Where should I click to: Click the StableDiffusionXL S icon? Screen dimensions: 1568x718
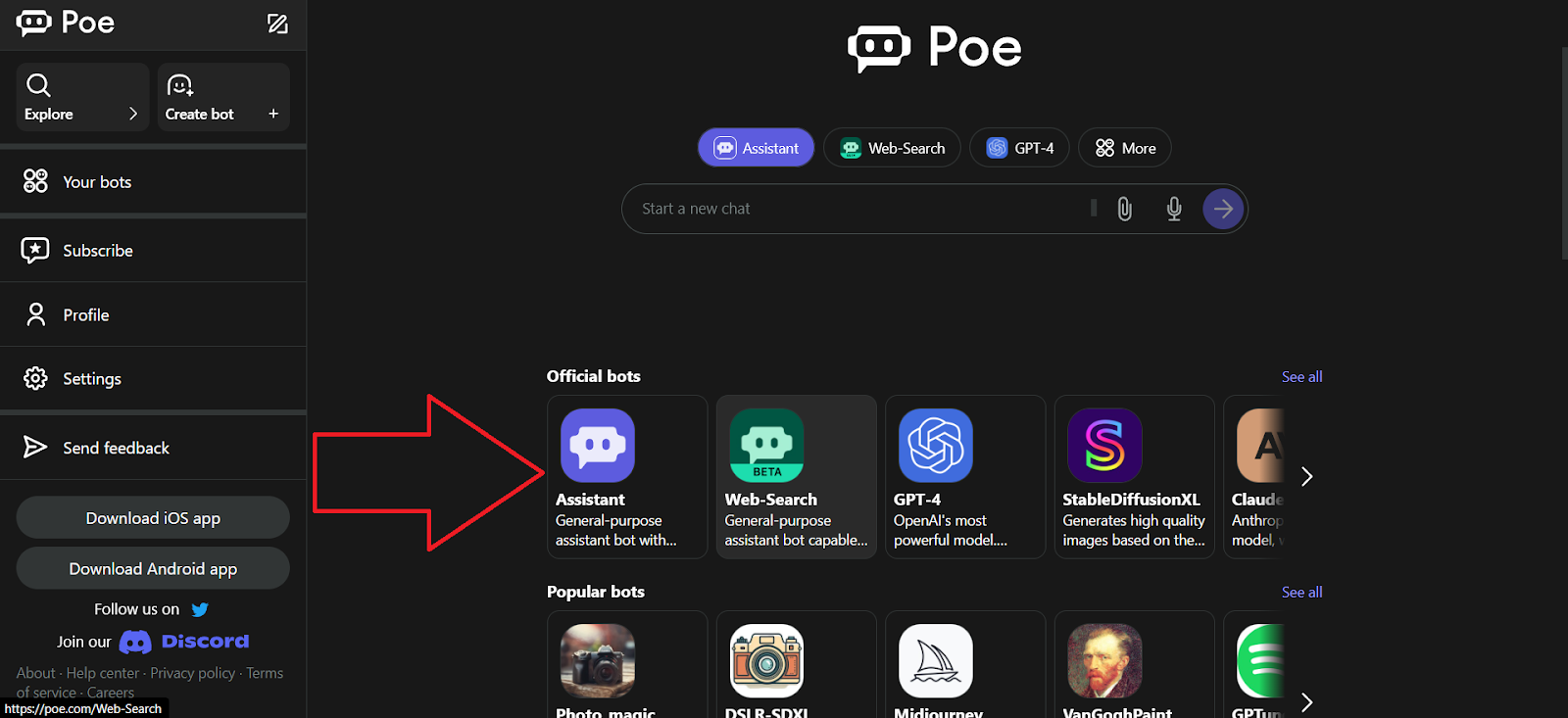click(x=1104, y=446)
